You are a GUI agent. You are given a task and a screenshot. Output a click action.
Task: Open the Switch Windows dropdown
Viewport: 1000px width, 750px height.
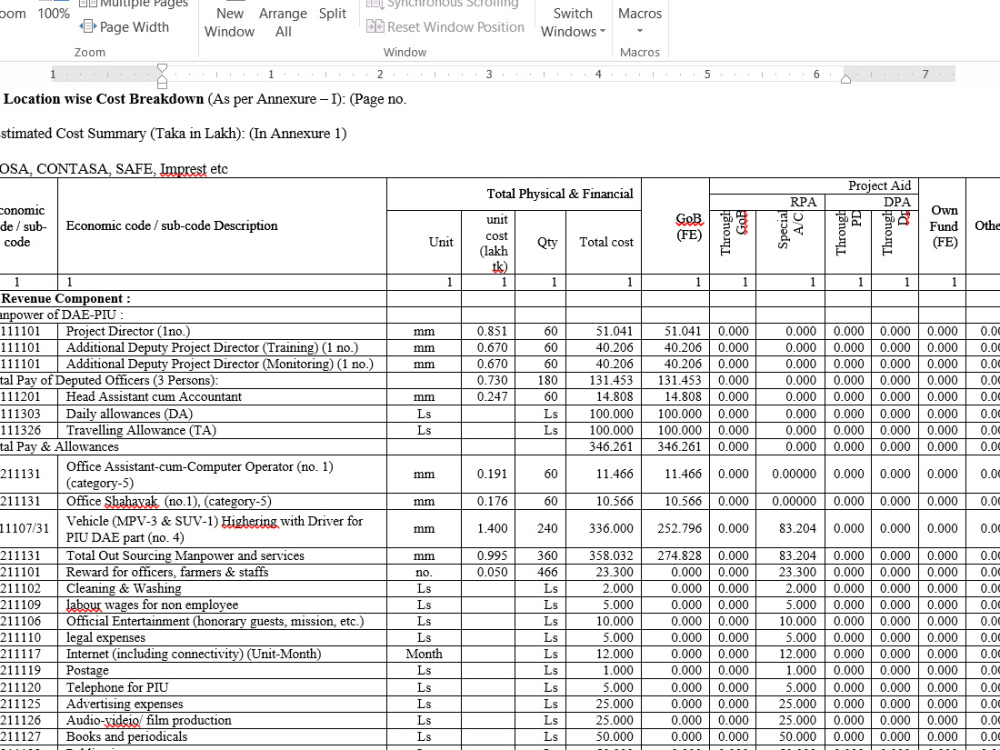573,22
